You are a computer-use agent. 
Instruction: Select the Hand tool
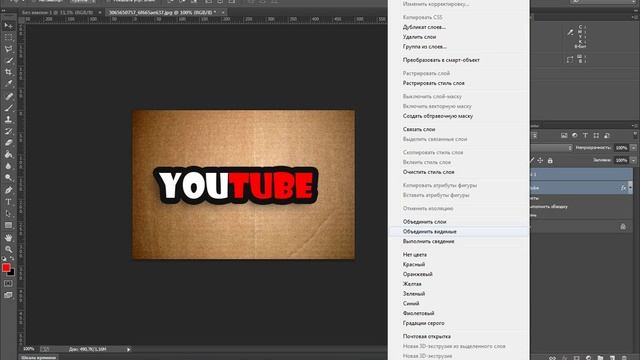(x=8, y=238)
